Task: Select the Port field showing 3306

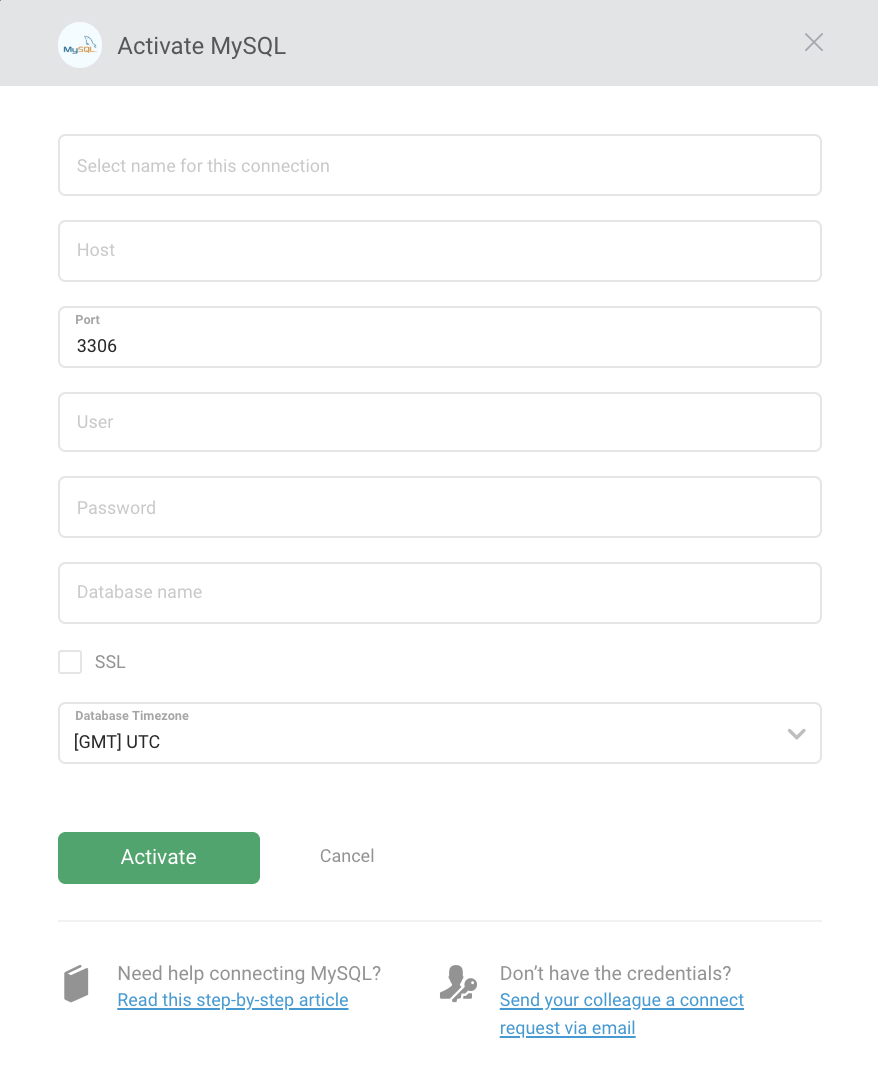Action: coord(440,338)
